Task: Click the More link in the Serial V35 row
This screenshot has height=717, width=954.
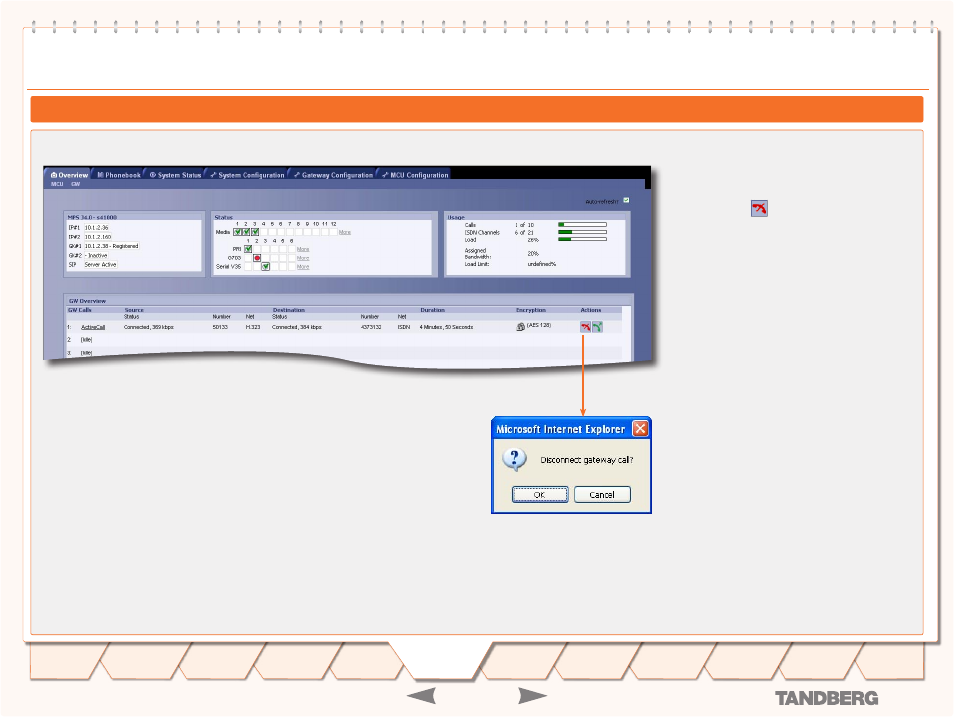Action: click(x=303, y=267)
